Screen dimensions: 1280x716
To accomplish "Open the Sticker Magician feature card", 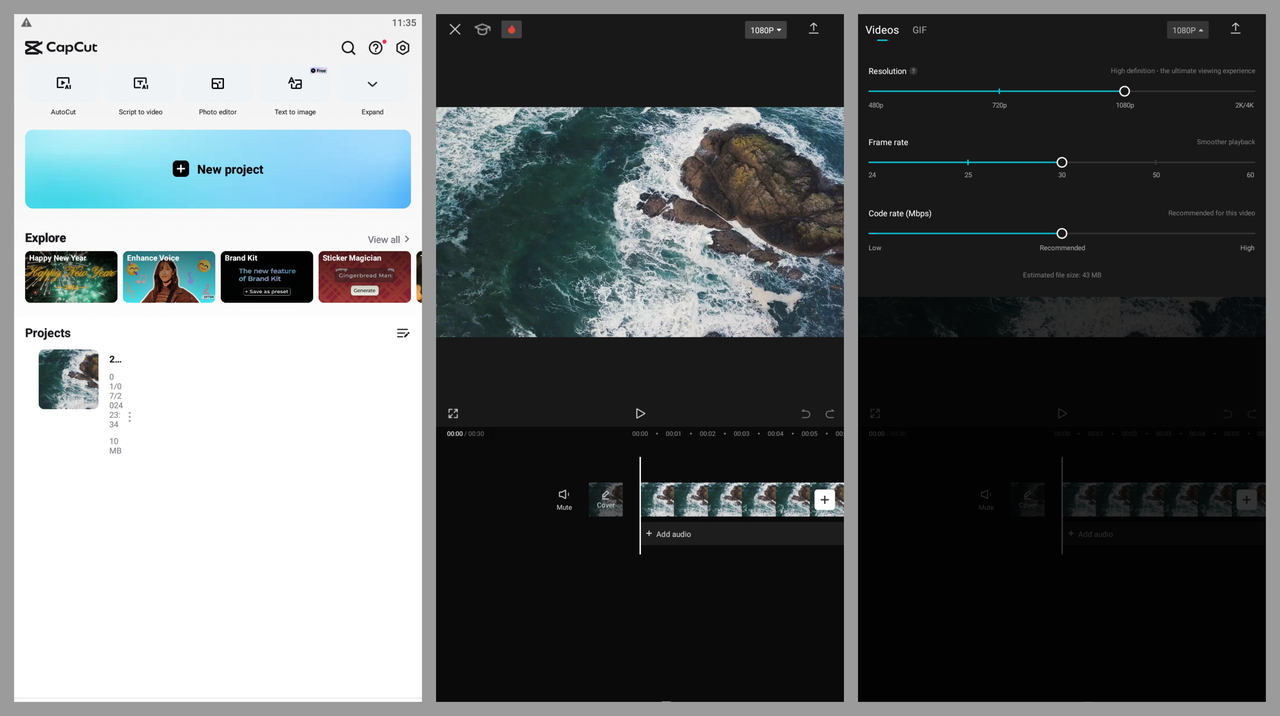I will [365, 277].
